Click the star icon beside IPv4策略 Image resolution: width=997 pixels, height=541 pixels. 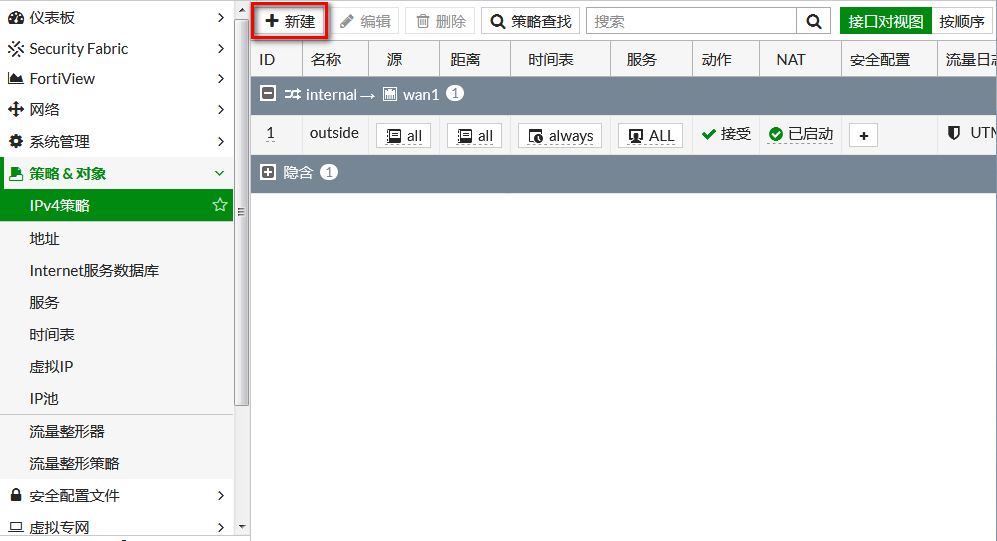coord(220,205)
